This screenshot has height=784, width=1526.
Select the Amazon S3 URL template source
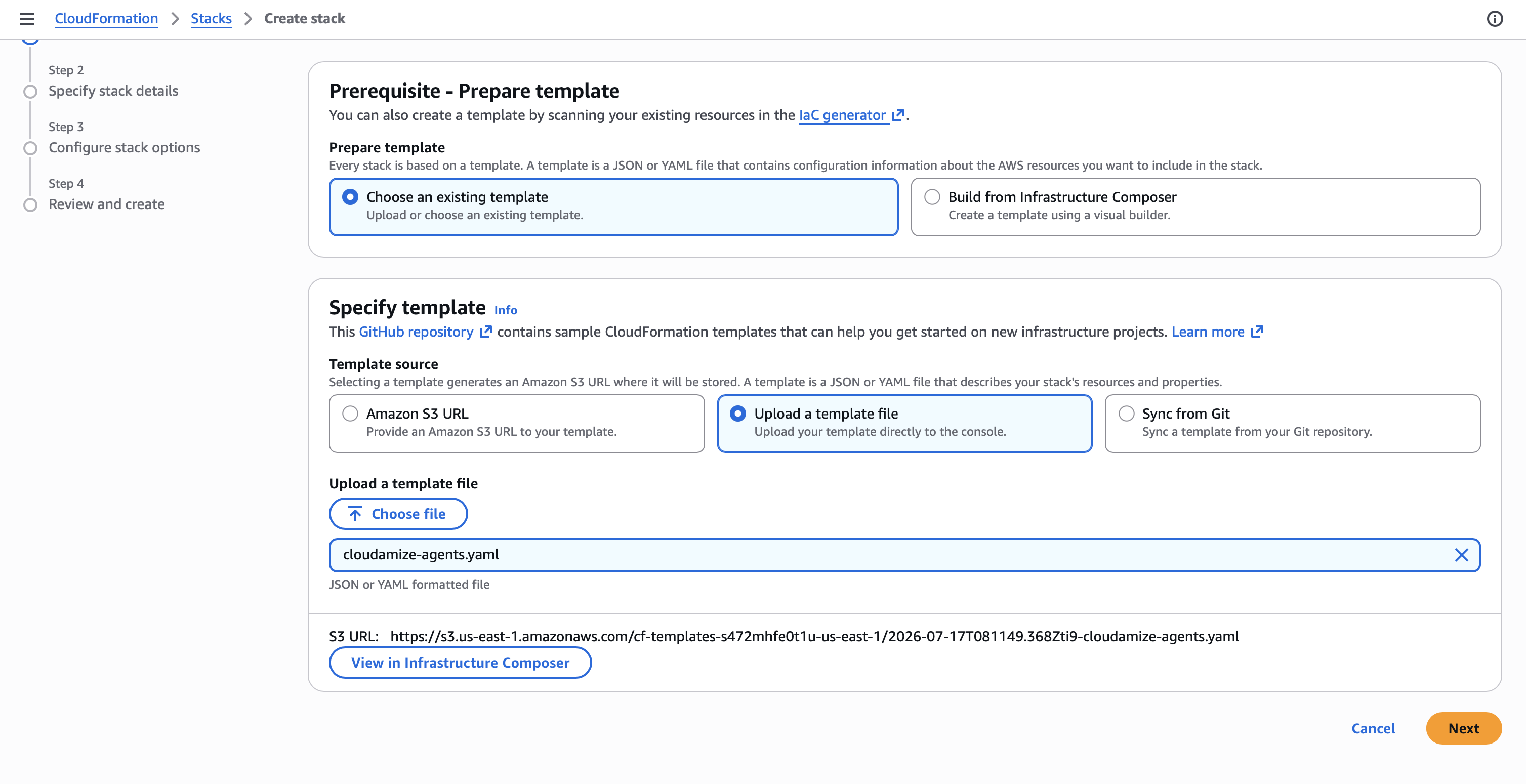(350, 414)
